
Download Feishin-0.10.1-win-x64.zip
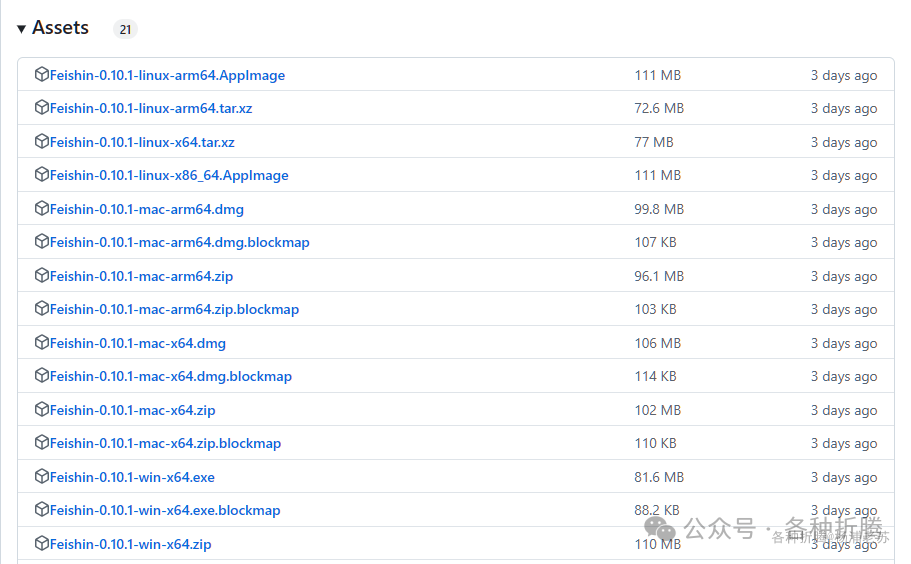pos(131,544)
